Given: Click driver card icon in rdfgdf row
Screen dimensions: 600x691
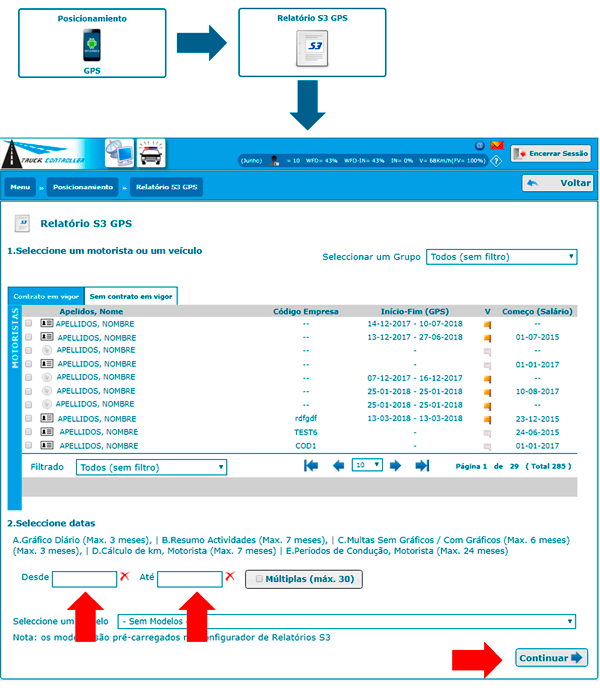Looking at the screenshot, I should click(x=47, y=418).
